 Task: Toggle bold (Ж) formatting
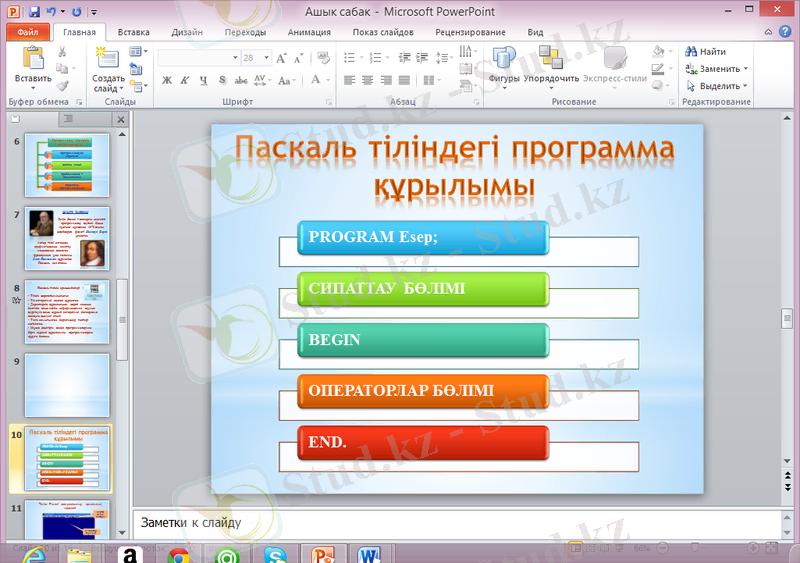pos(167,80)
